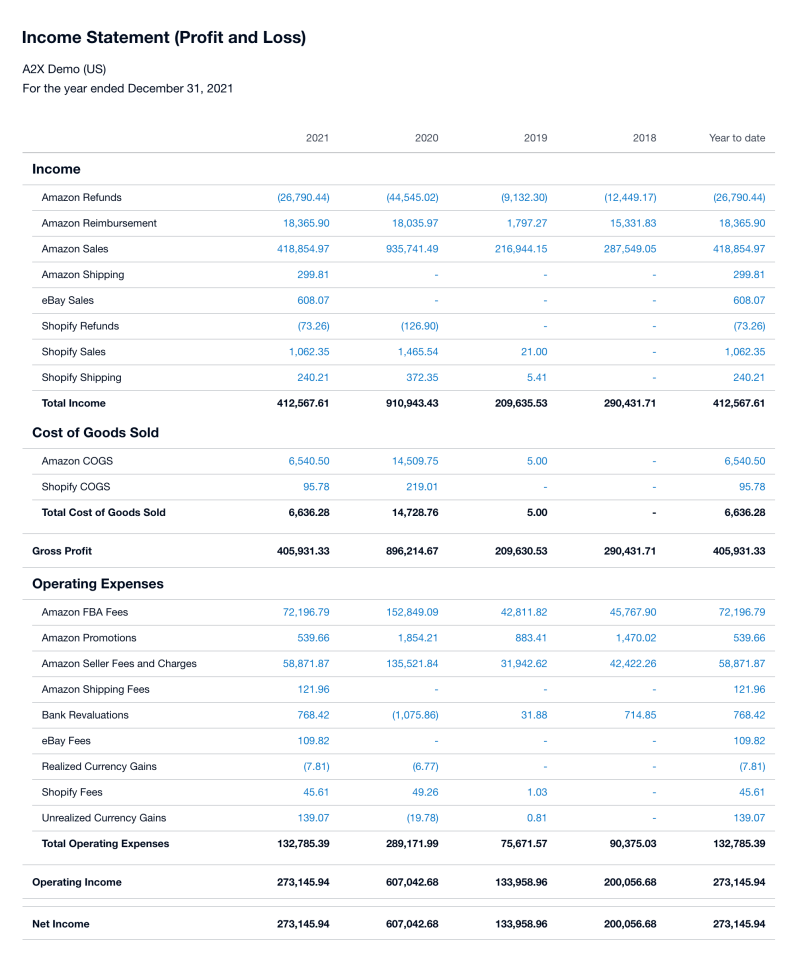Open the 2021 Amazon Sales amount 418,854.97

tap(303, 249)
